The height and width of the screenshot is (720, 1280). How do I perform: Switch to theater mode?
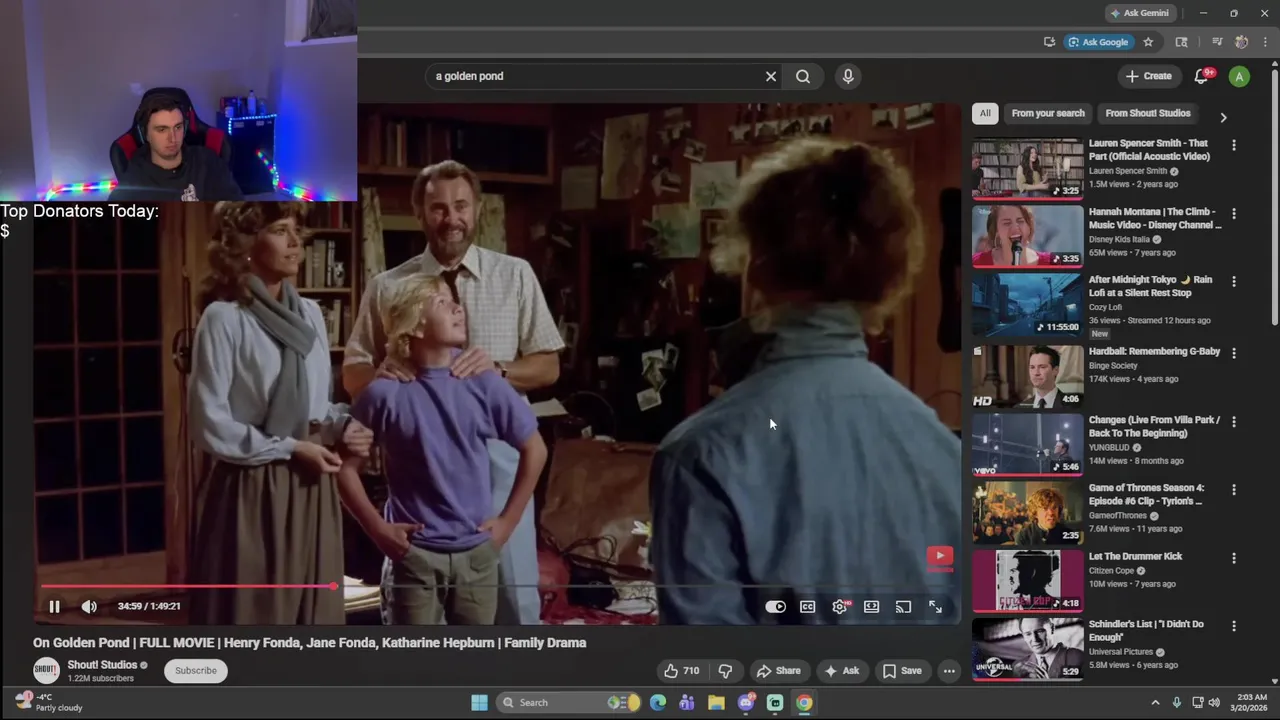click(871, 606)
